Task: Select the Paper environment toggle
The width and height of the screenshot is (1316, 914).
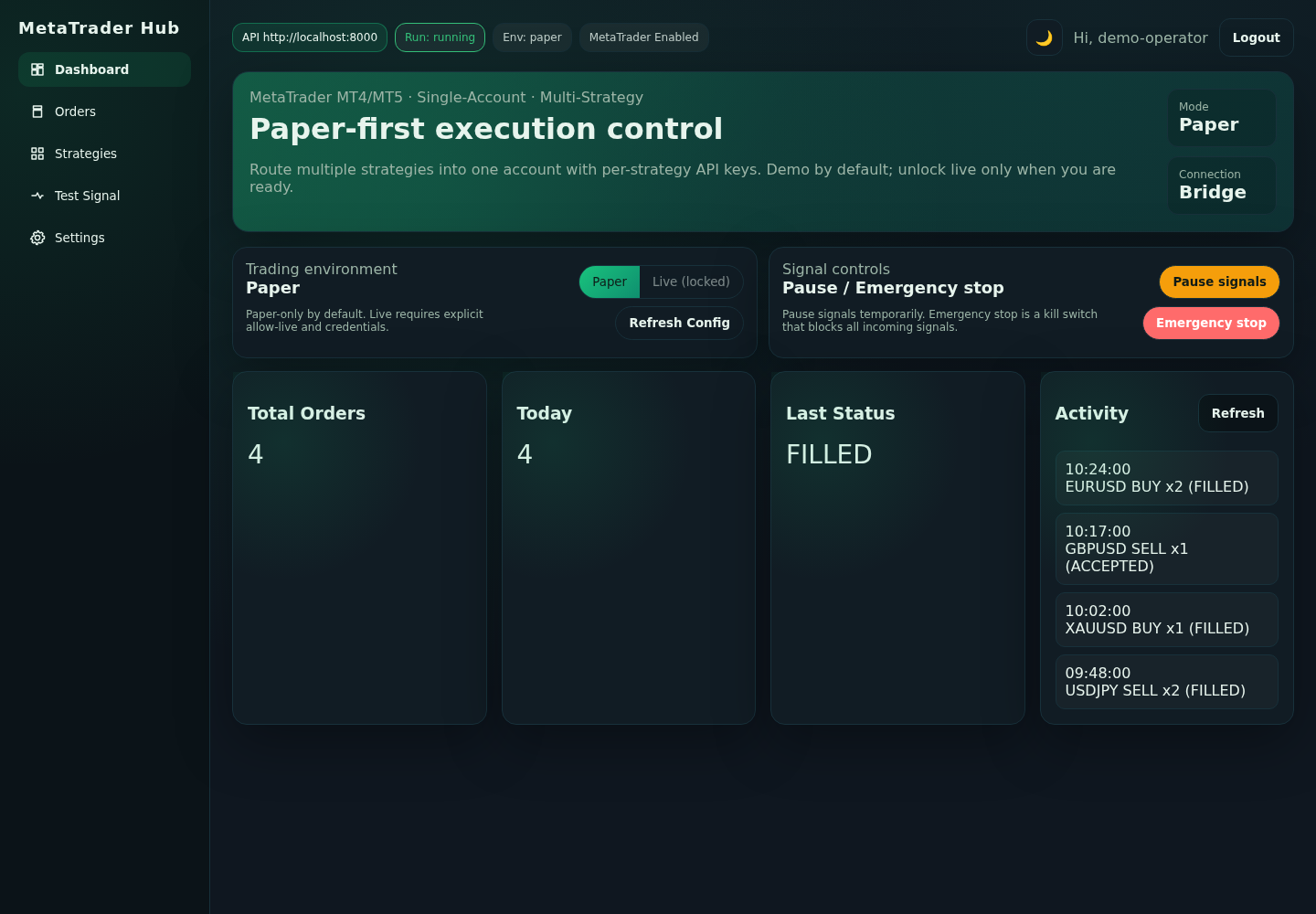Action: [610, 282]
